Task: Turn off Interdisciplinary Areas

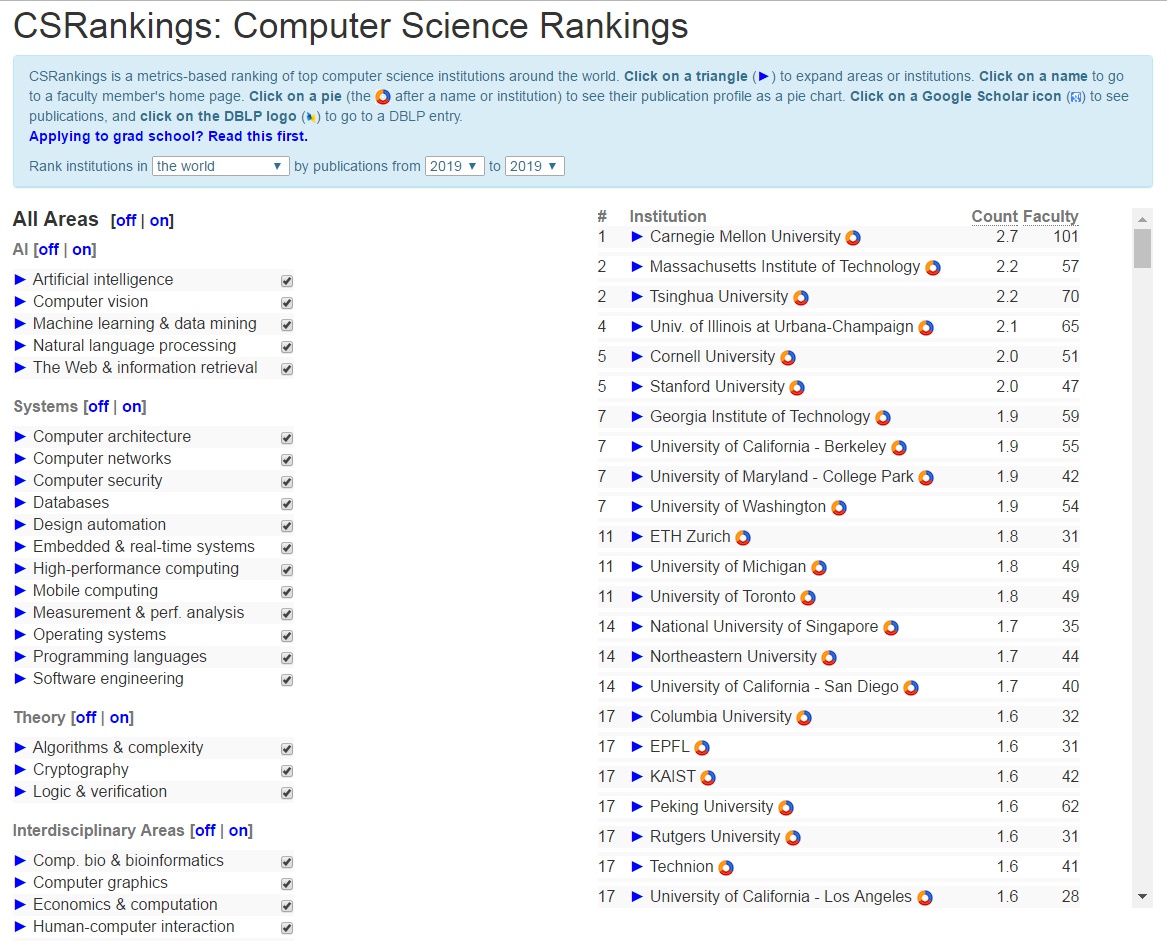Action: coord(205,830)
